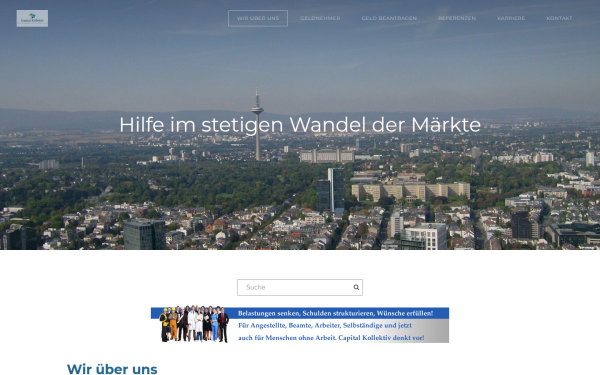This screenshot has height=375, width=600.
Task: Open the Kontakt menu item
Action: [x=559, y=18]
